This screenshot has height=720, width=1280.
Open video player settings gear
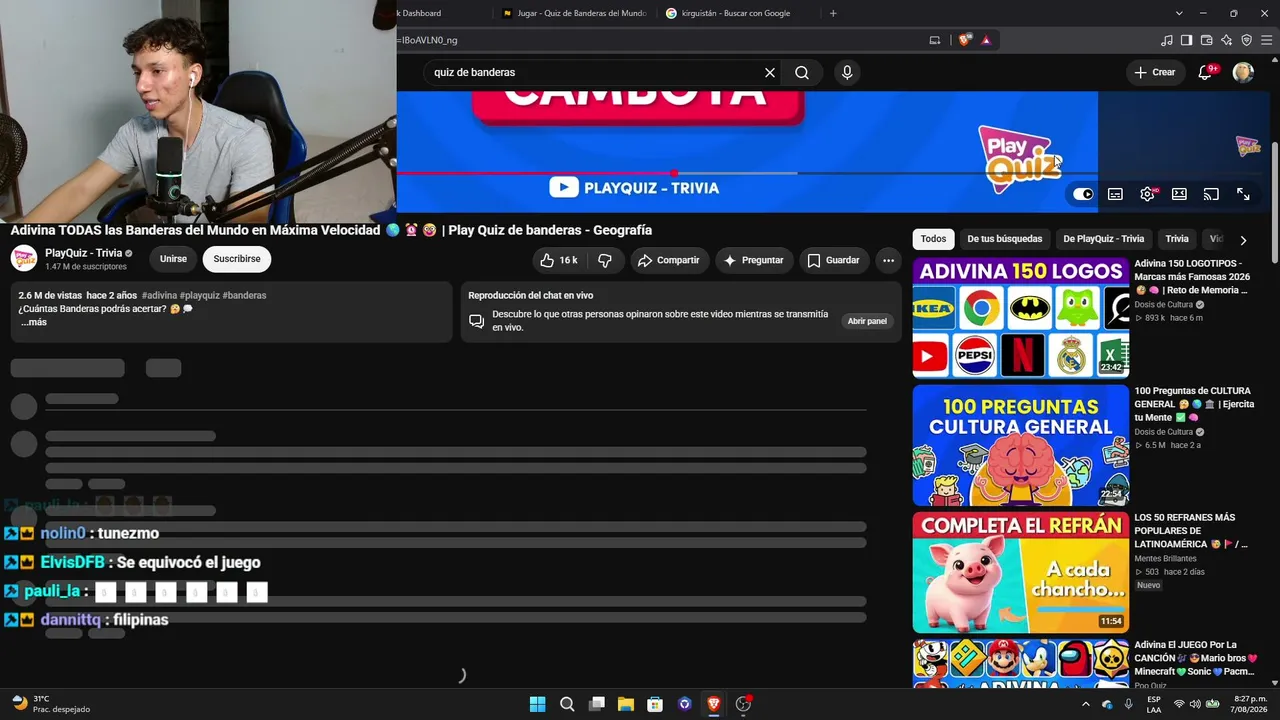(x=1147, y=194)
